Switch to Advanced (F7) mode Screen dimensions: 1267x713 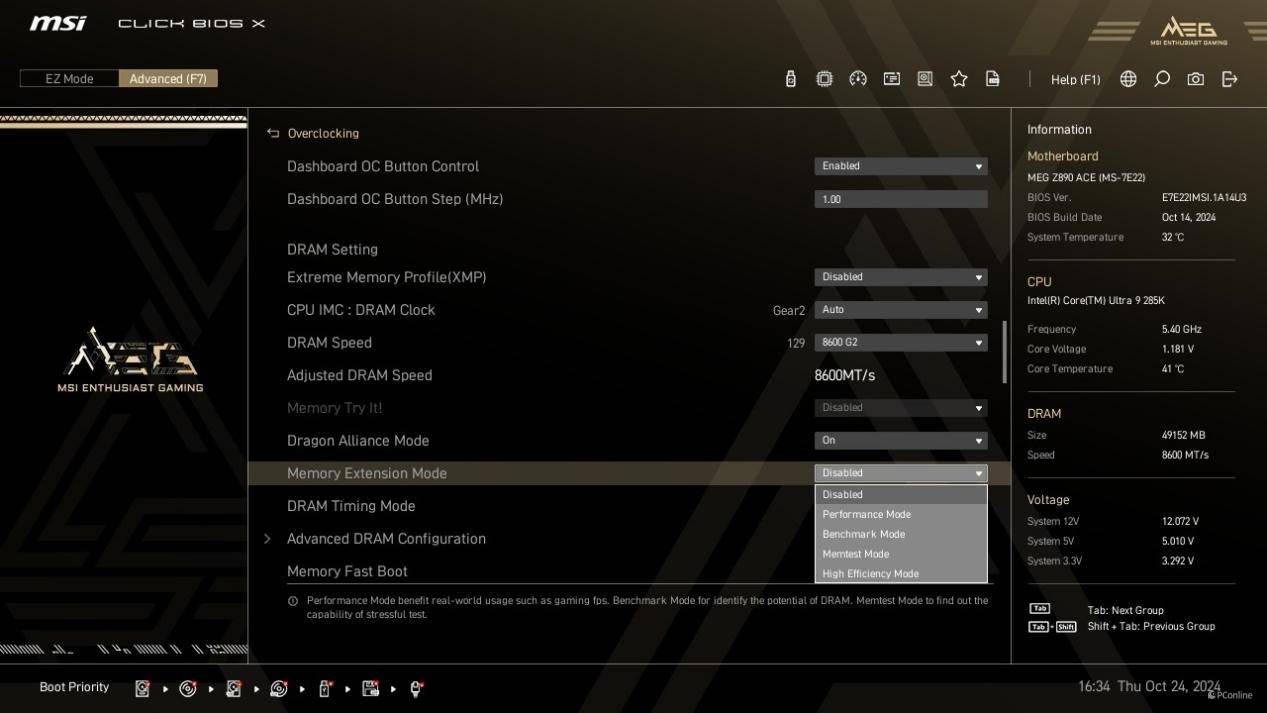tap(168, 79)
